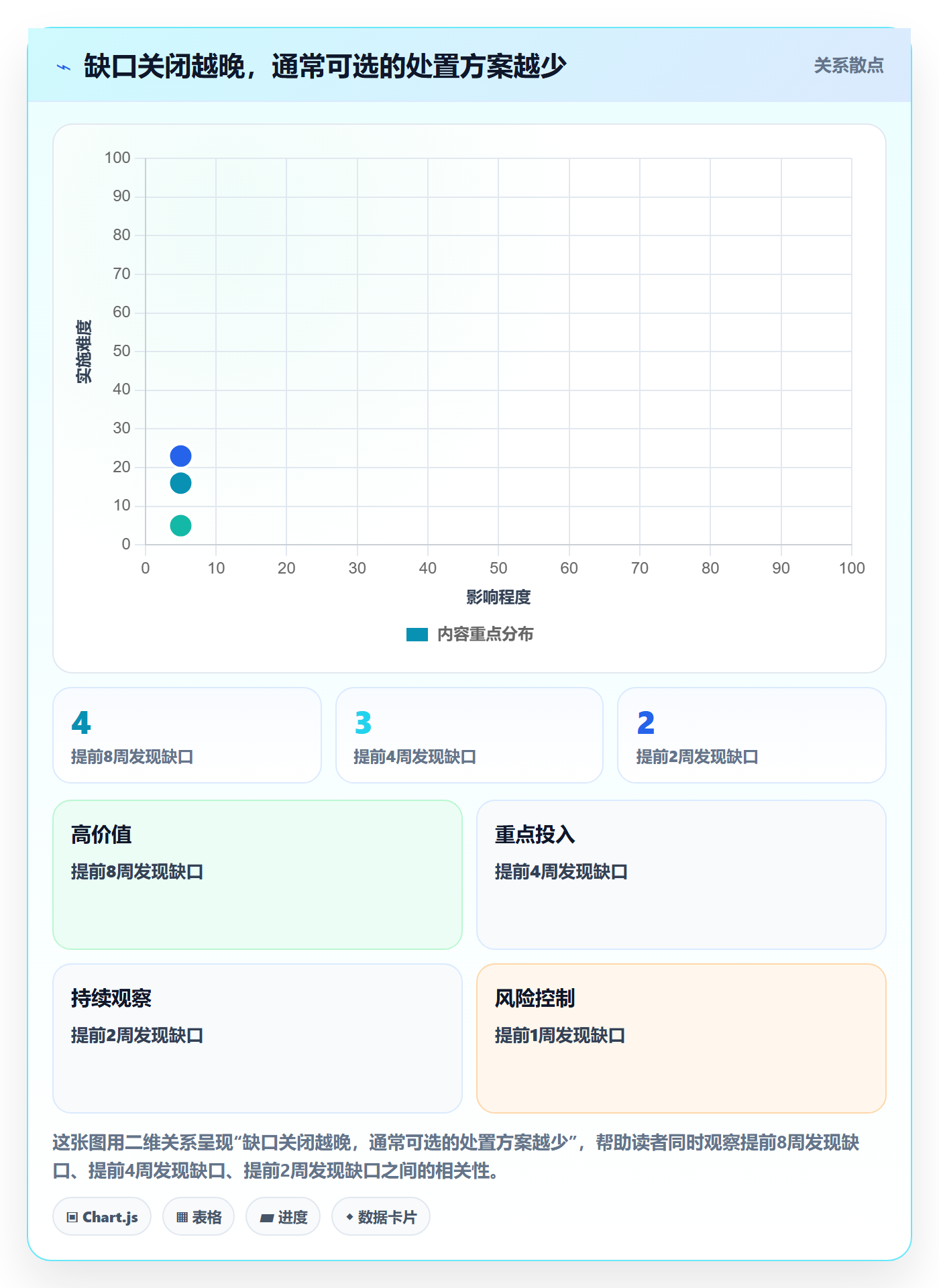Click the 表格 tag chip
The width and height of the screenshot is (939, 1288).
199,1217
